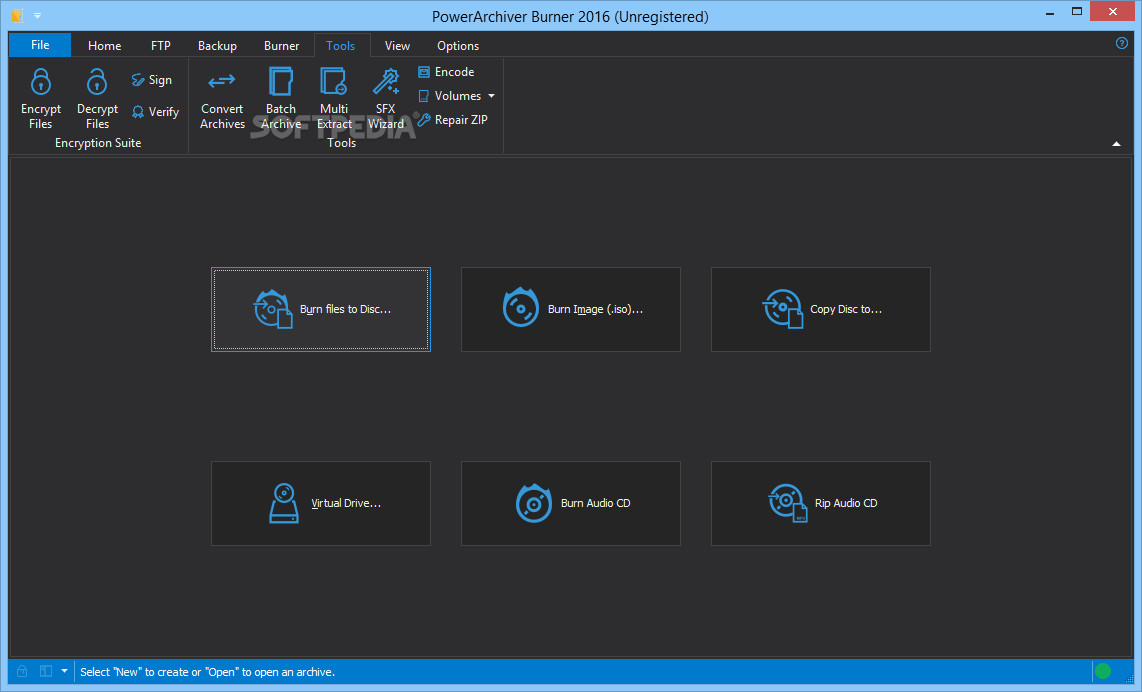Open Batch Archive tool
The image size is (1142, 692).
[280, 98]
